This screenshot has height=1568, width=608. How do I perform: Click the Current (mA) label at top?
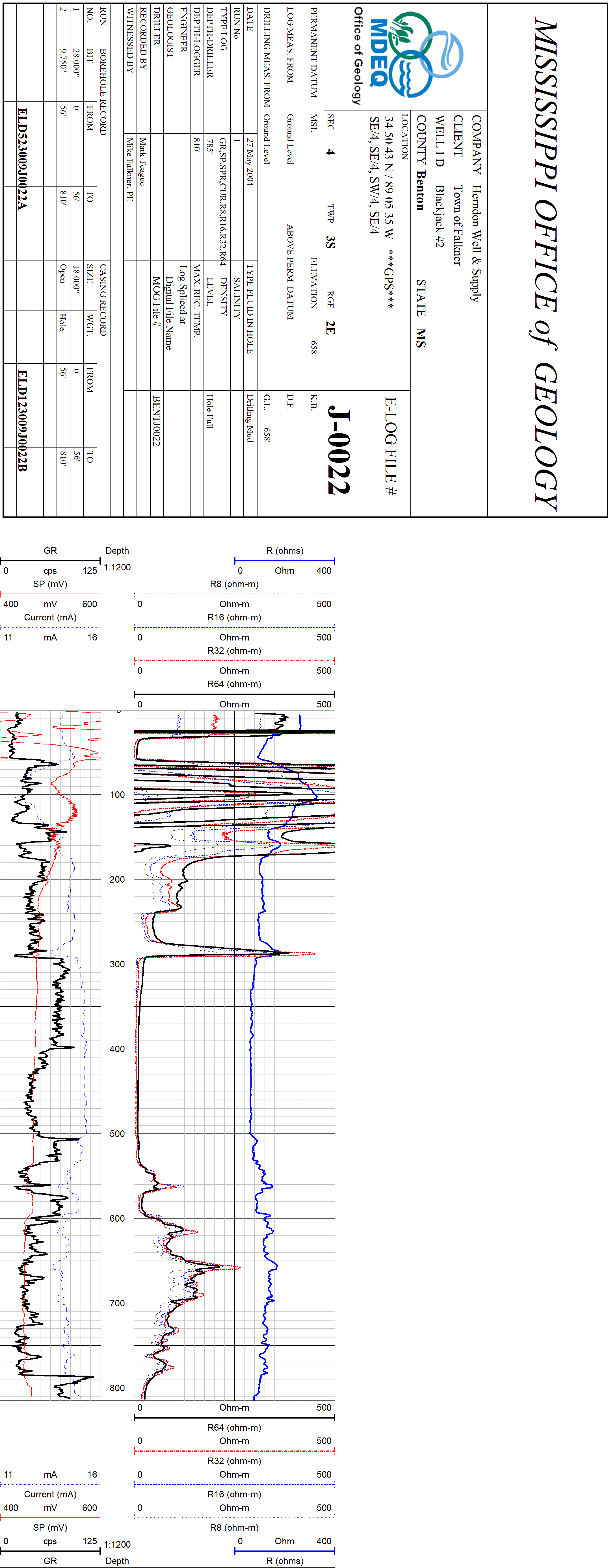pos(50,617)
